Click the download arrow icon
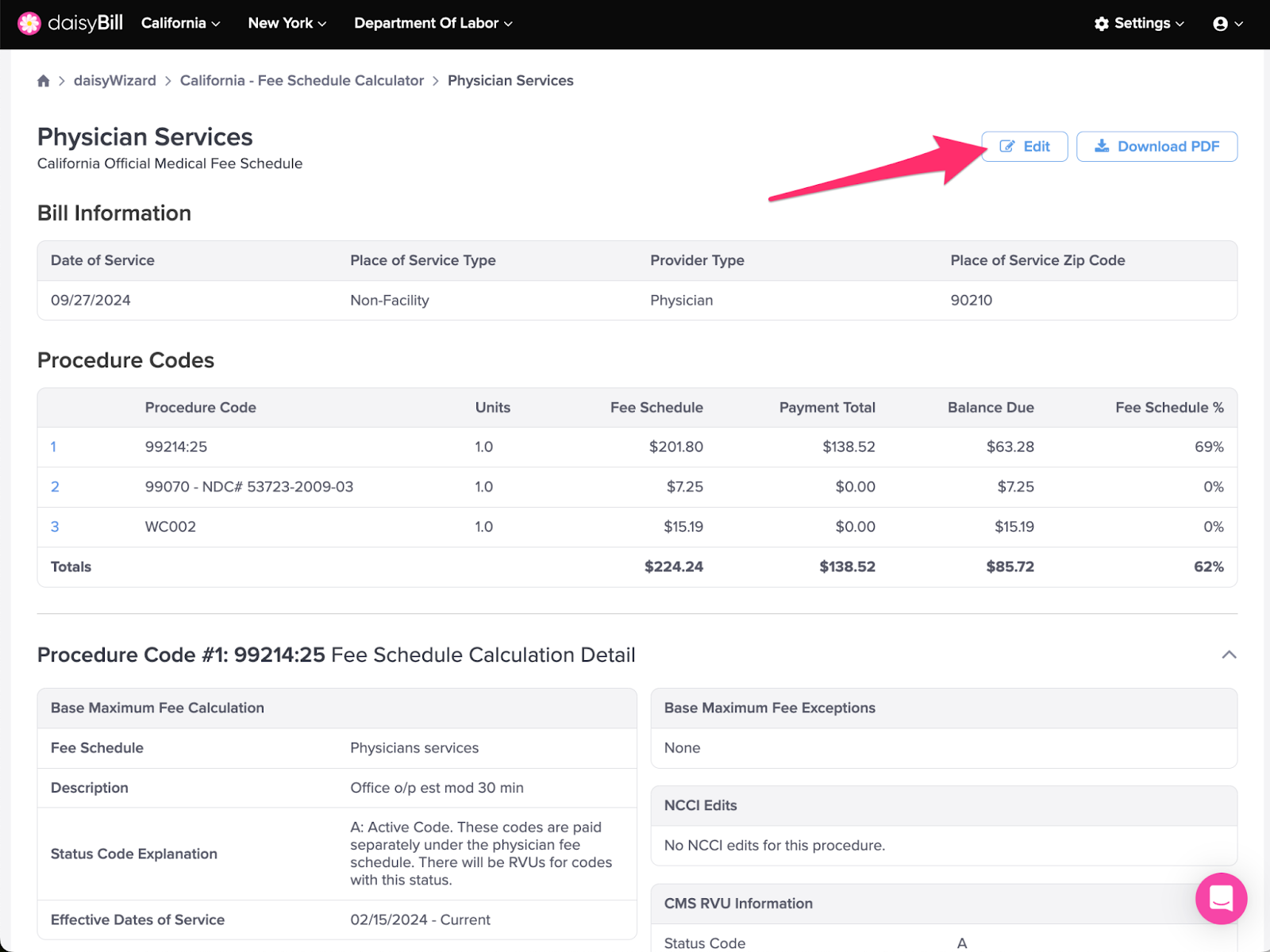1270x952 pixels. click(1102, 146)
